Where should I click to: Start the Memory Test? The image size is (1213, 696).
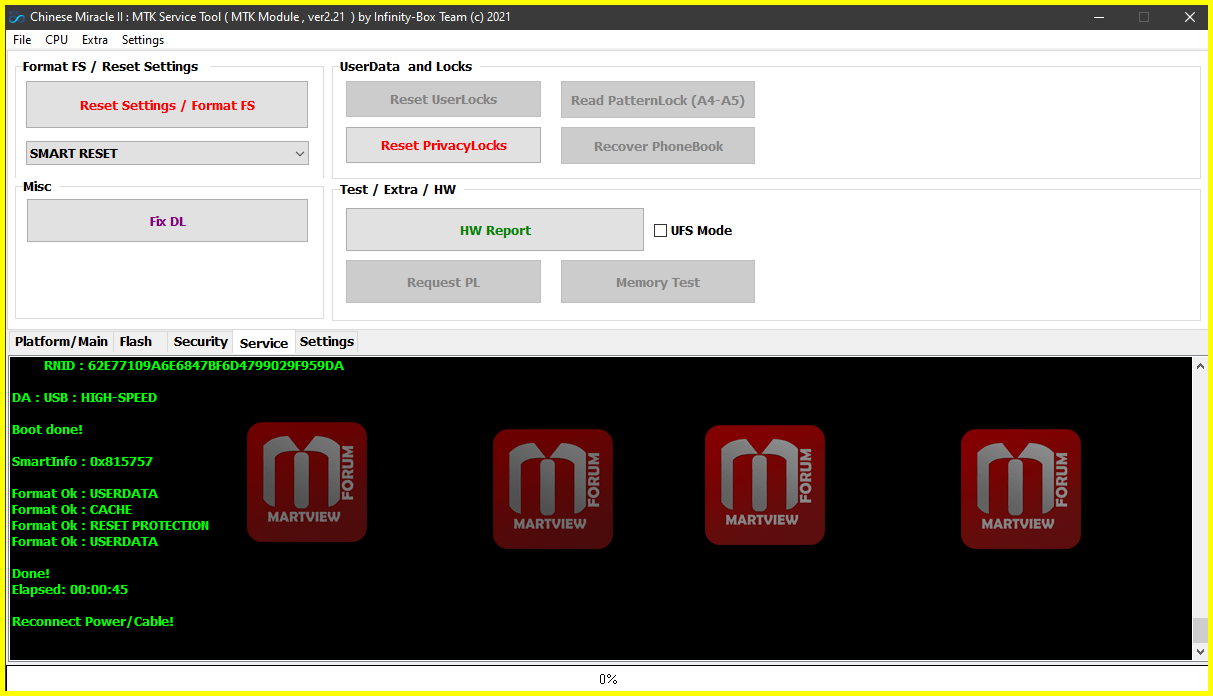pyautogui.click(x=658, y=282)
